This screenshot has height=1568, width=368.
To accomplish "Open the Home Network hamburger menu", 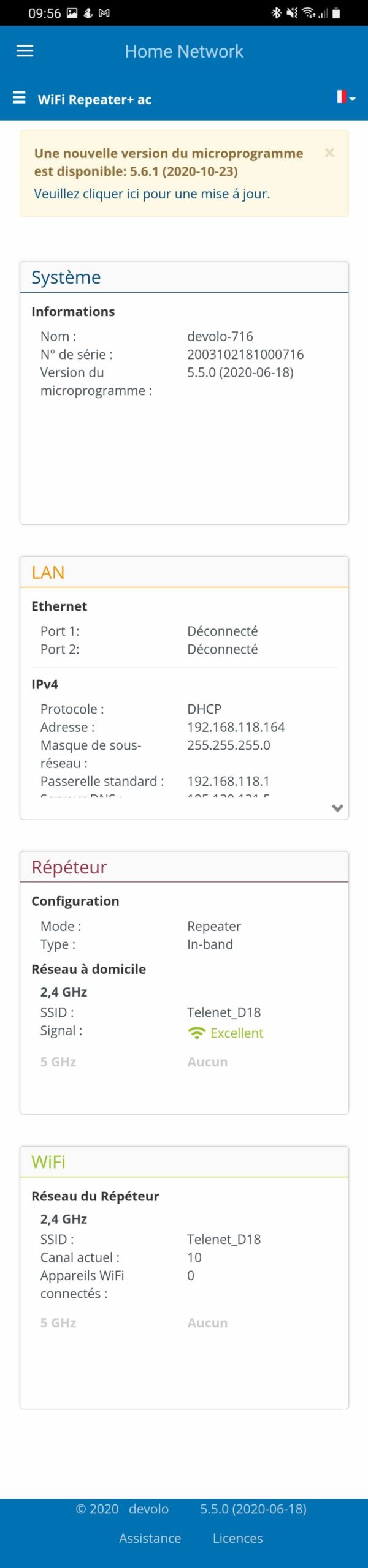I will coord(25,51).
